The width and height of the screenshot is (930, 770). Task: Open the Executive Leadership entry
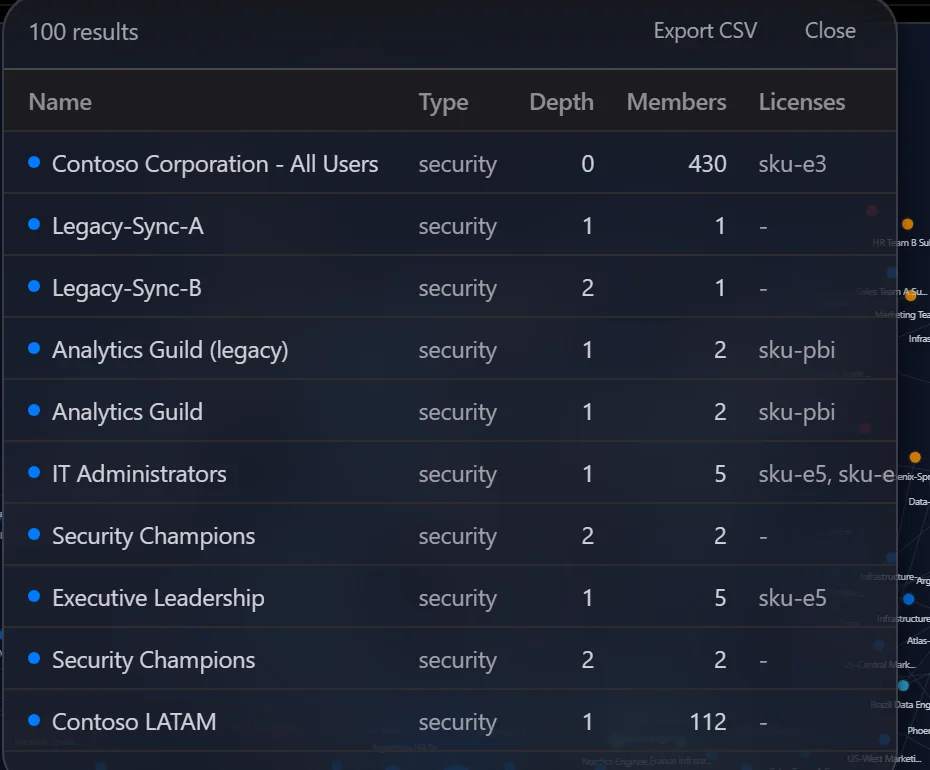coord(158,598)
